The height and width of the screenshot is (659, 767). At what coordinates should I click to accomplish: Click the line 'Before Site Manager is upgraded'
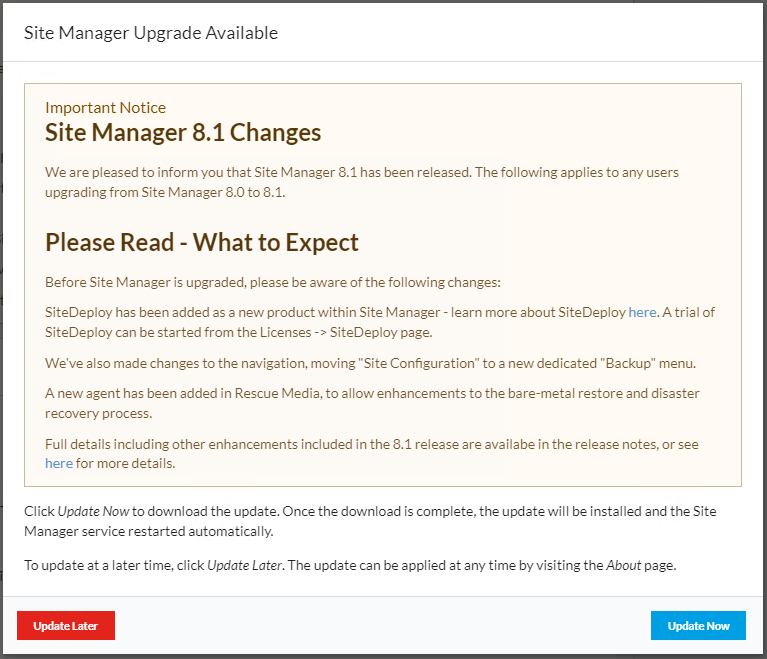(273, 282)
